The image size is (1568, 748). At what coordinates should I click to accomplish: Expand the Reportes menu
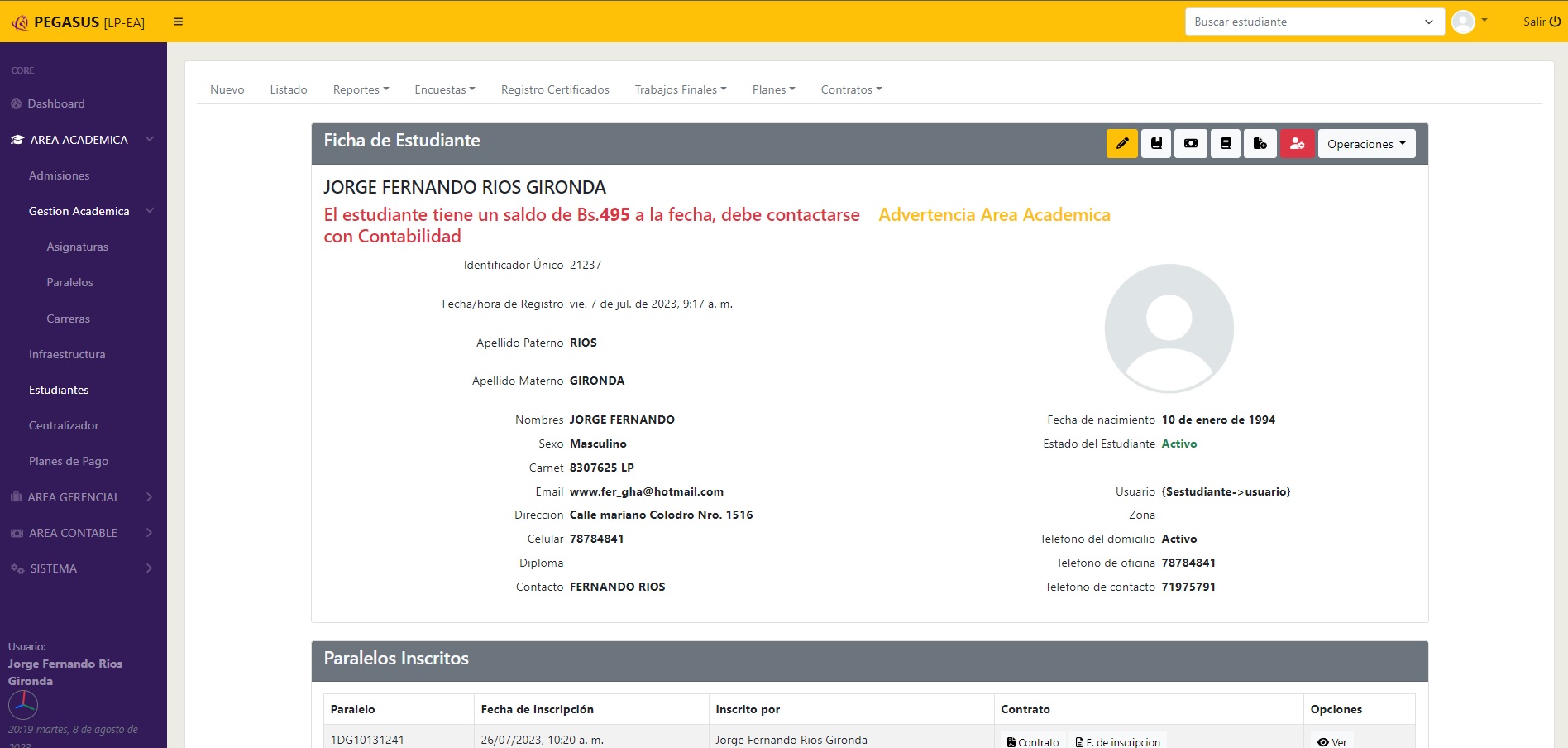361,89
